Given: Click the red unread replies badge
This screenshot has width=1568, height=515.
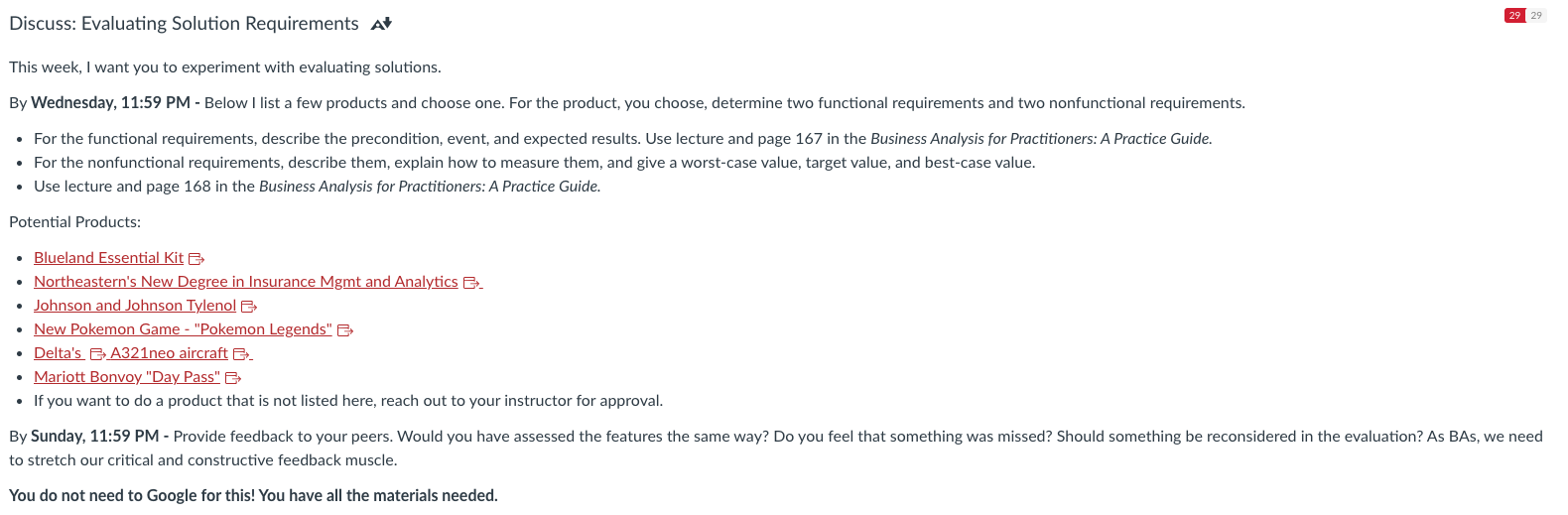Looking at the screenshot, I should (x=1514, y=15).
